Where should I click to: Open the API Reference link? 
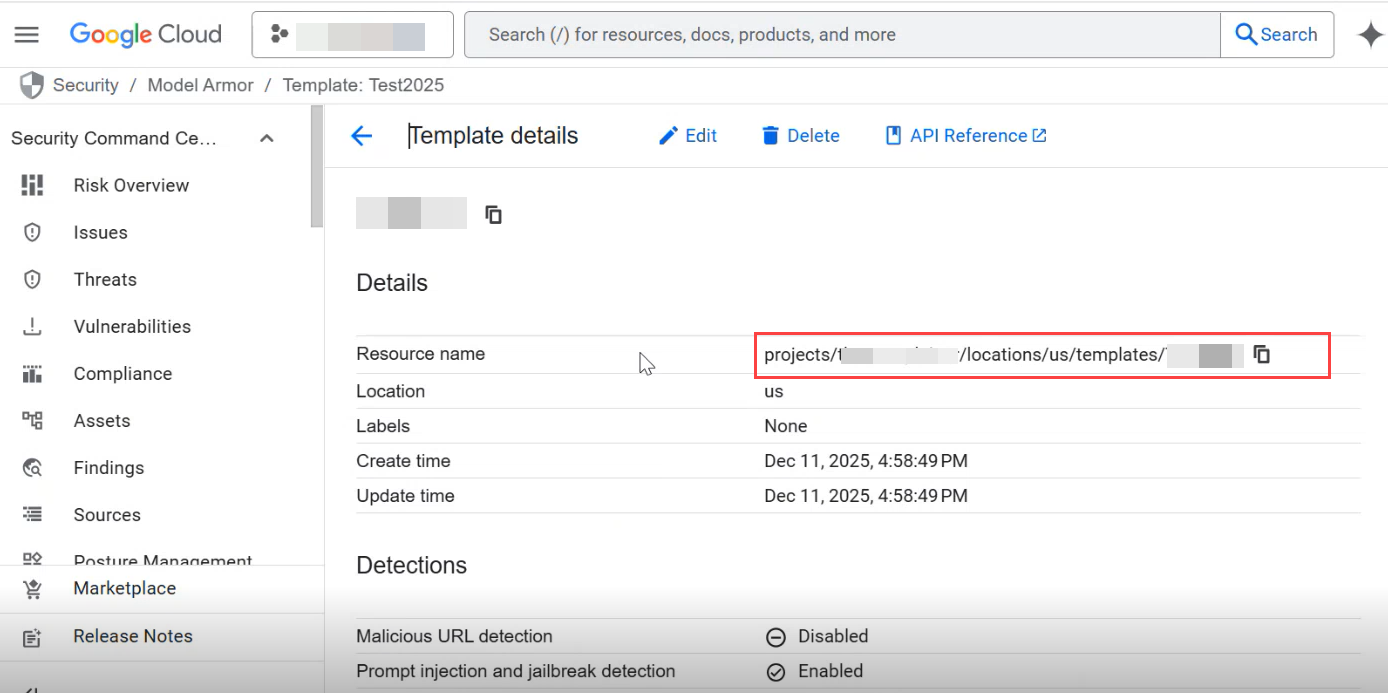pyautogui.click(x=967, y=136)
